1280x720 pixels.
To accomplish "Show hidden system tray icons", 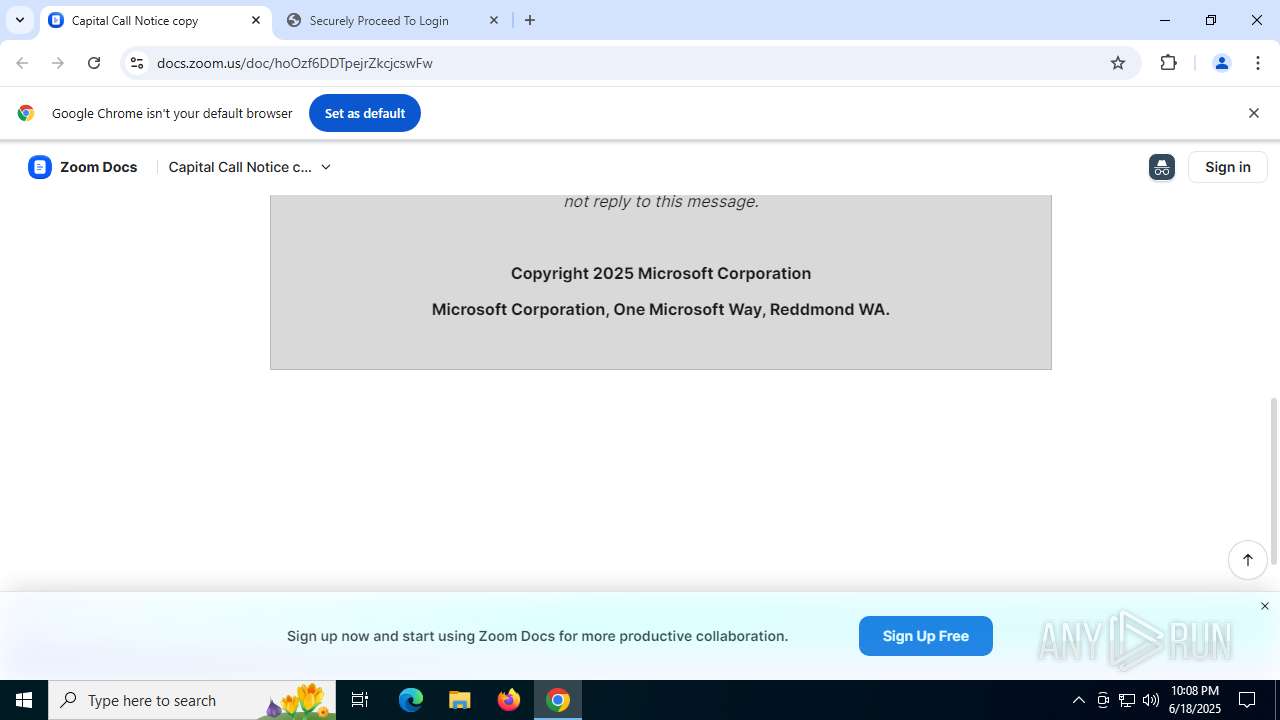I will 1078,700.
